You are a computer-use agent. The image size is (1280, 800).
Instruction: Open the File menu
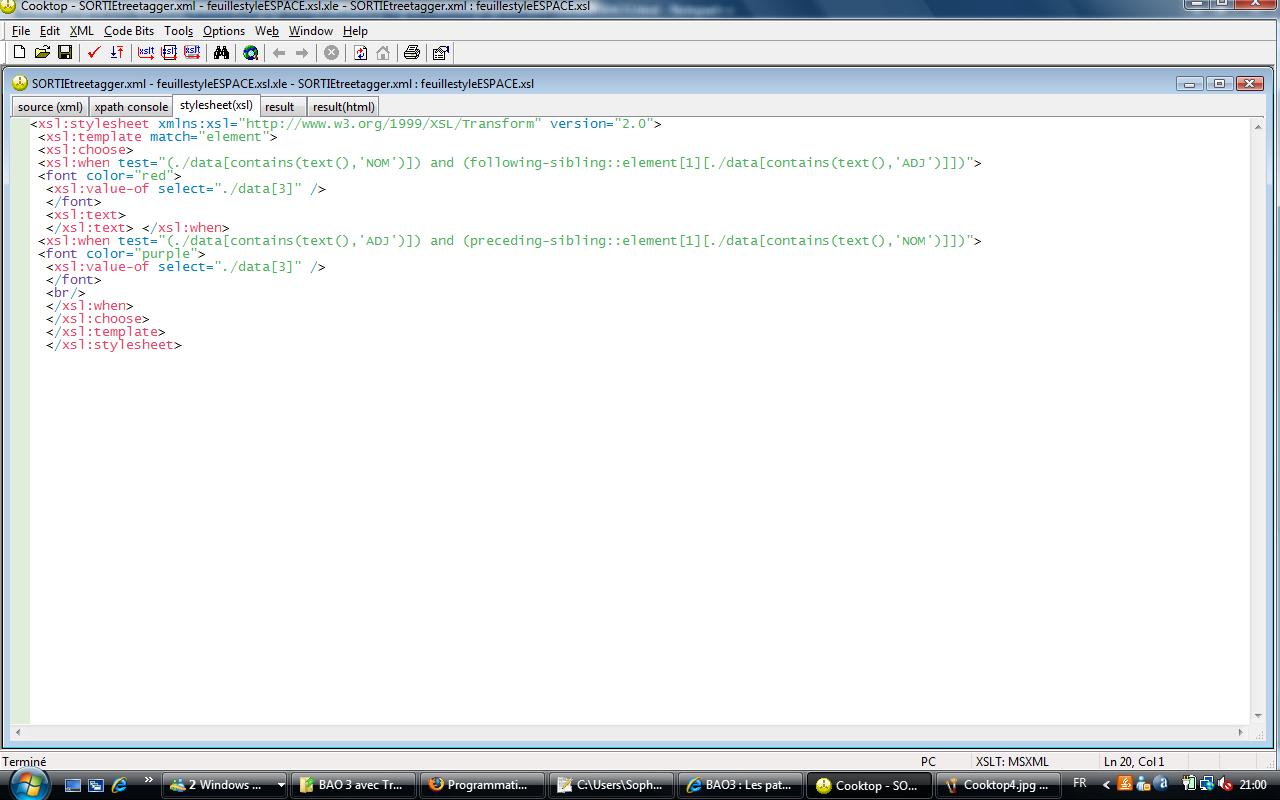[x=21, y=31]
